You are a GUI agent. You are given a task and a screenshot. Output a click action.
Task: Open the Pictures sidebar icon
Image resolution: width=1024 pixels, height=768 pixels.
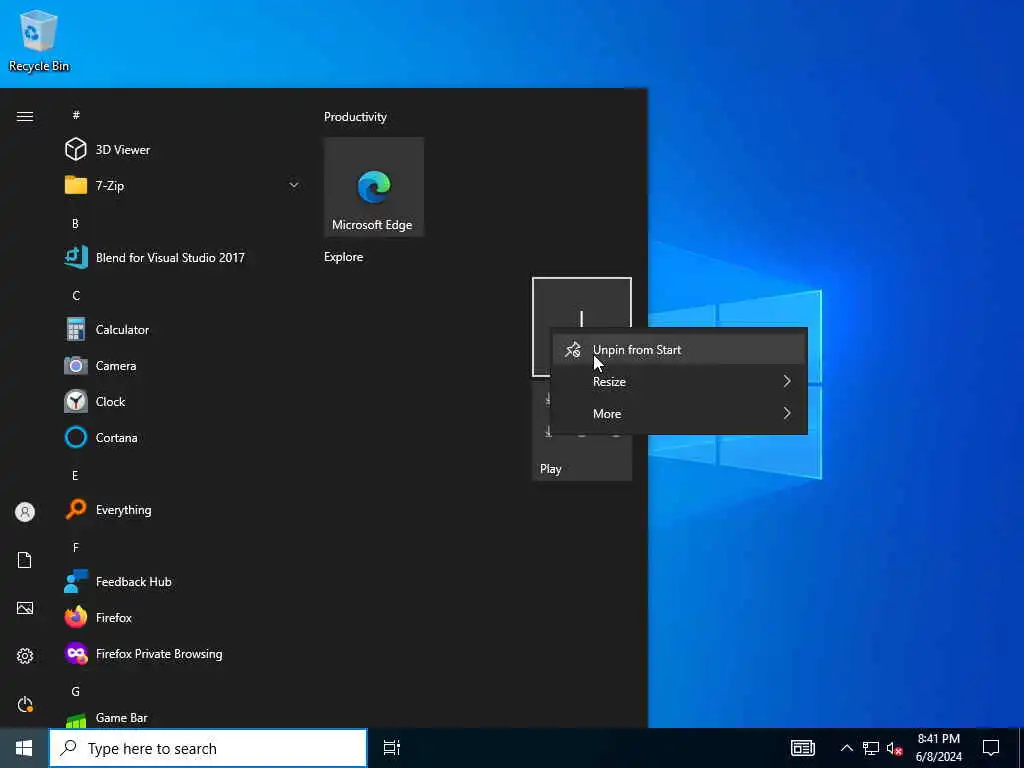point(25,608)
